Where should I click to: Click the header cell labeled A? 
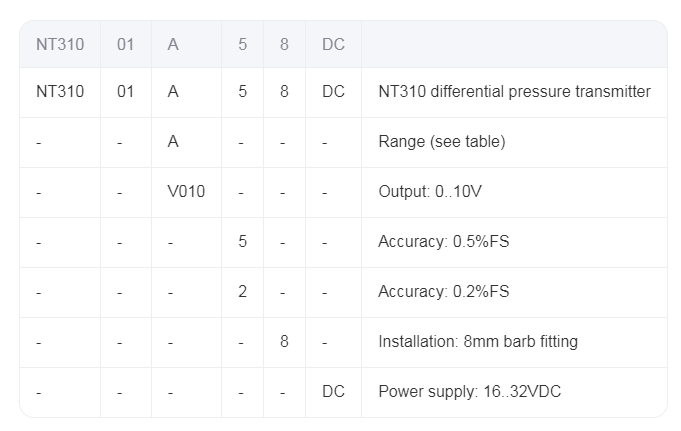coord(173,44)
